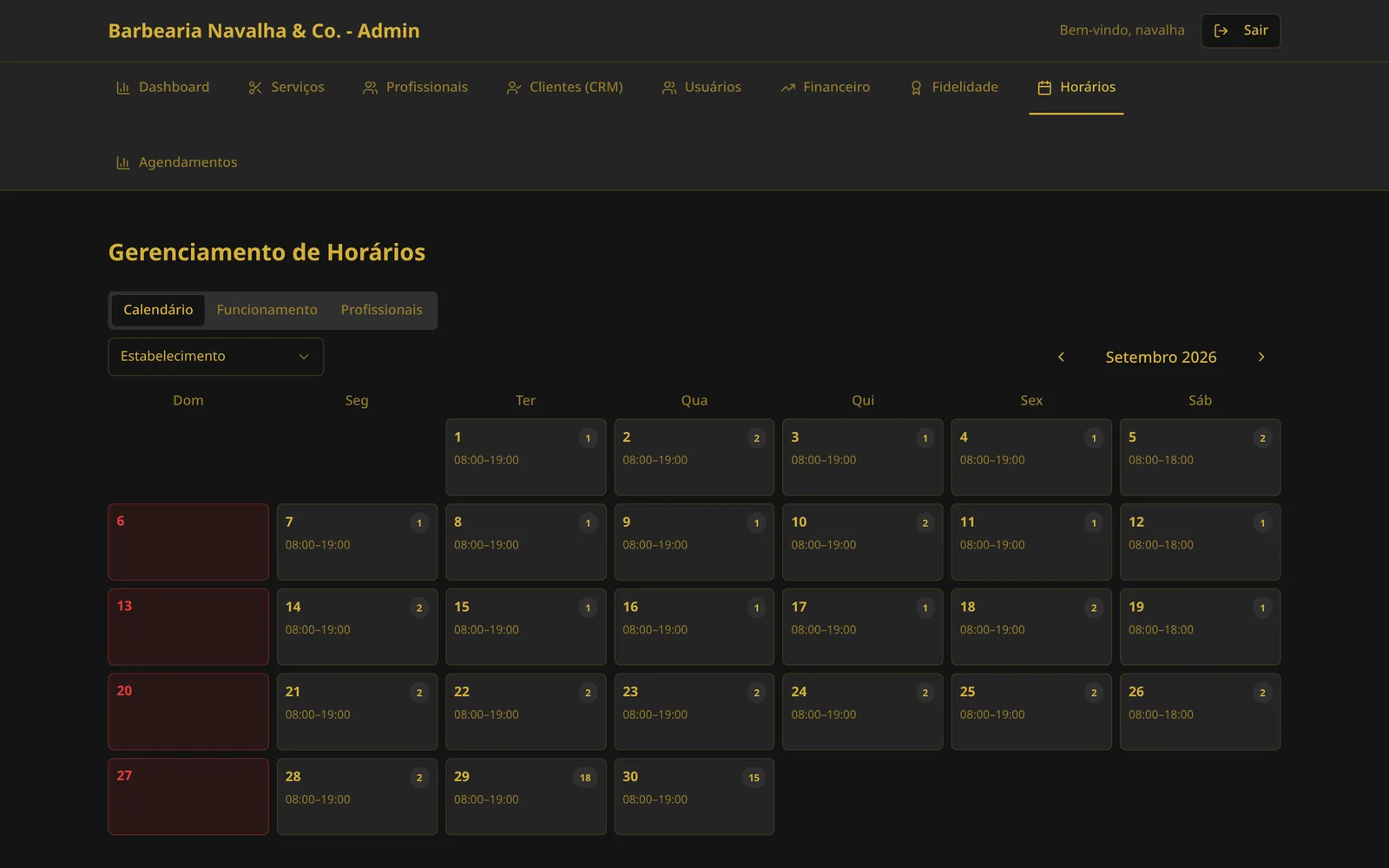Click the Barbearia Navalha & Co. - Admin title
1389x868 pixels.
click(x=264, y=31)
